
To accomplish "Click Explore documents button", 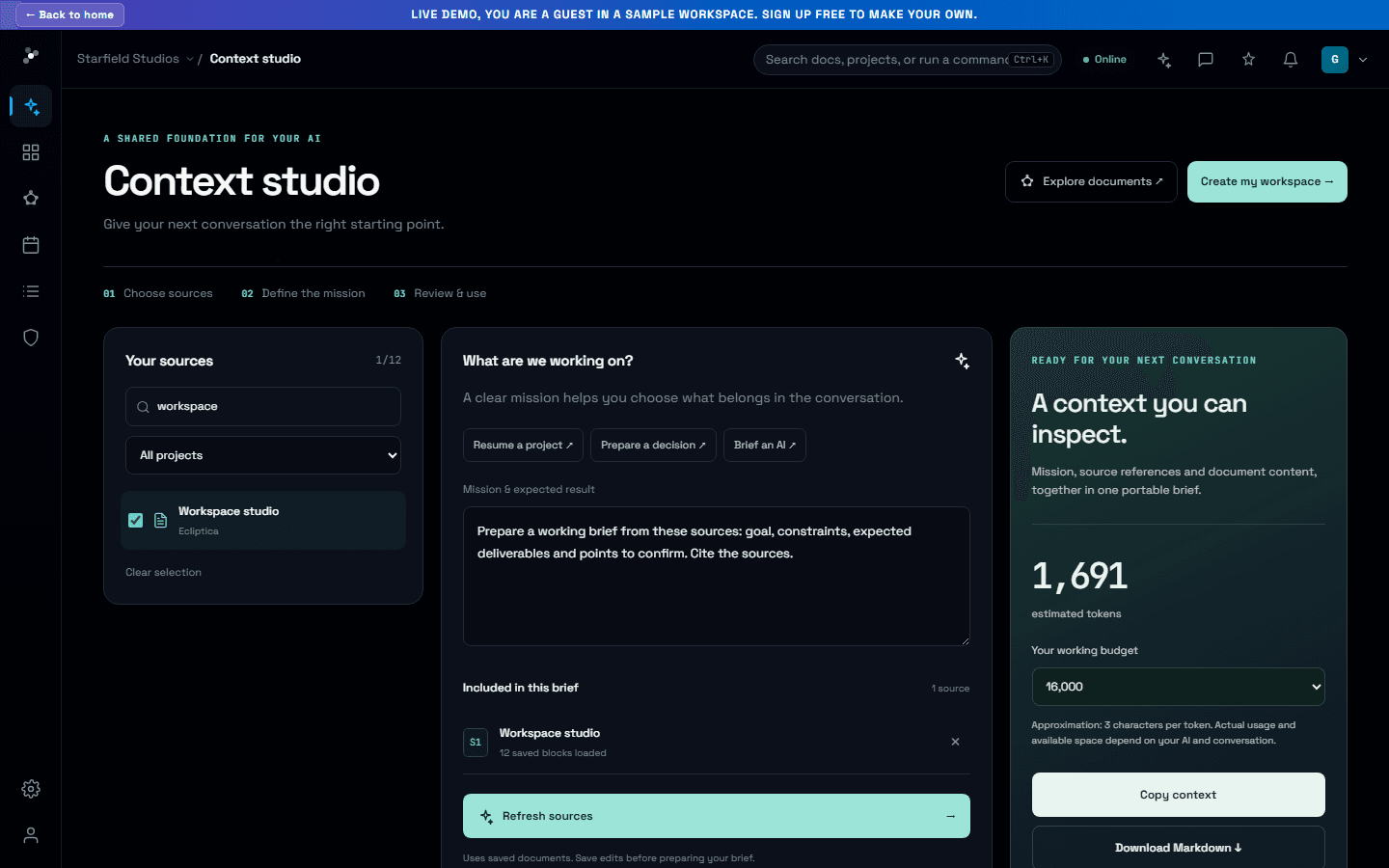I will coord(1091,181).
